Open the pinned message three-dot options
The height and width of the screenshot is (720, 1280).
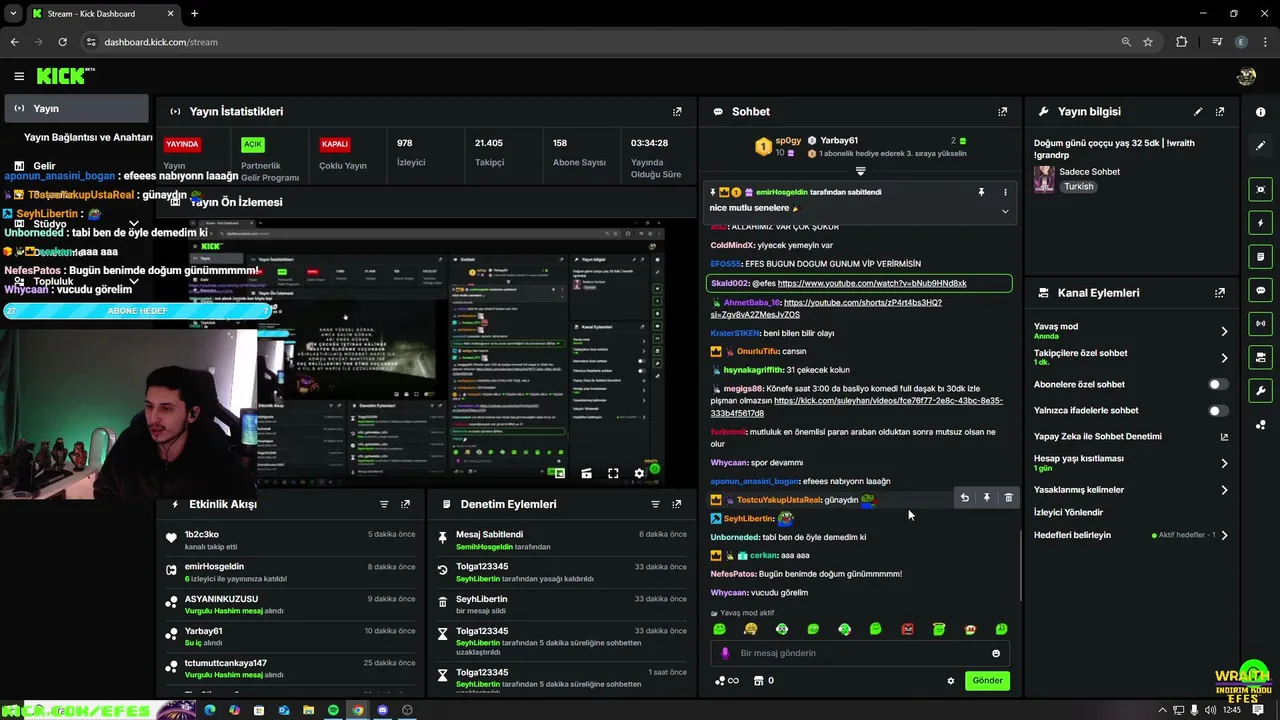pos(1005,192)
